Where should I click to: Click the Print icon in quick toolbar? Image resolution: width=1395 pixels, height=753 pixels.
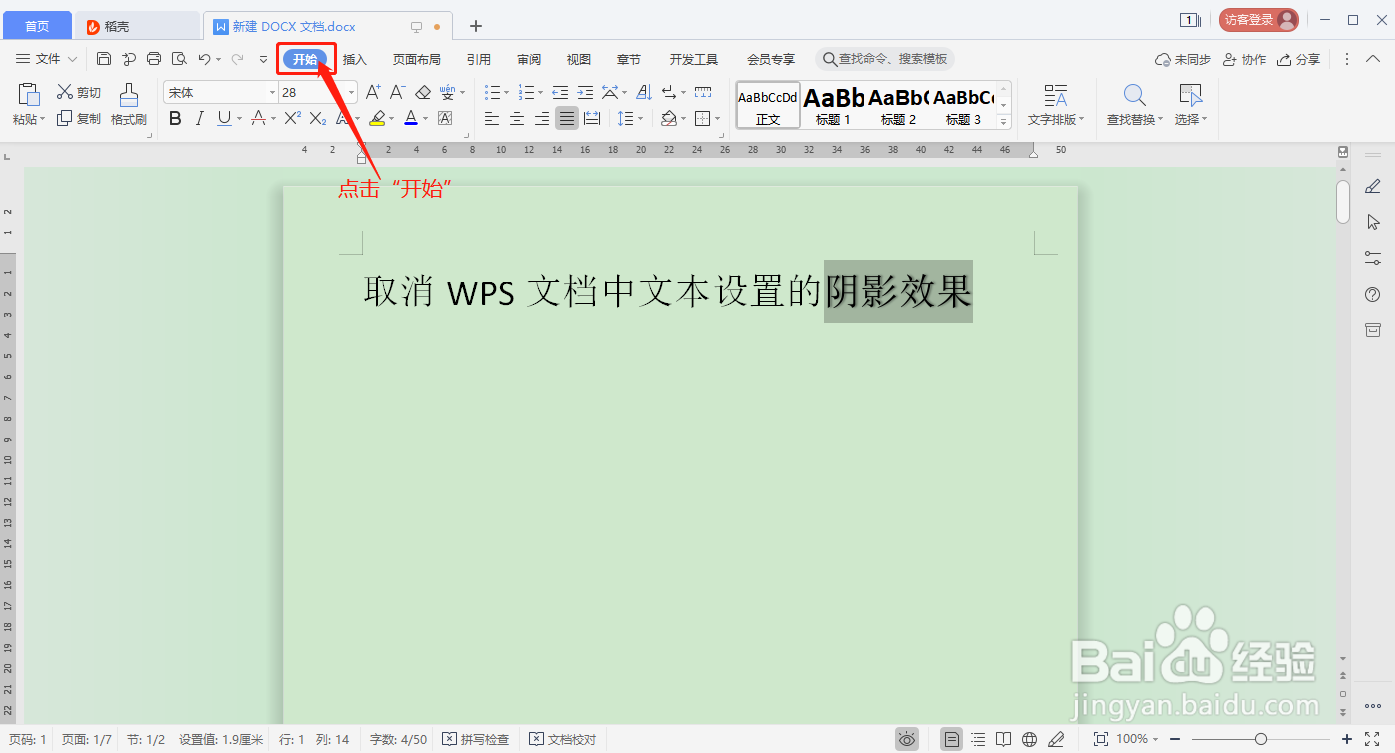(x=154, y=59)
